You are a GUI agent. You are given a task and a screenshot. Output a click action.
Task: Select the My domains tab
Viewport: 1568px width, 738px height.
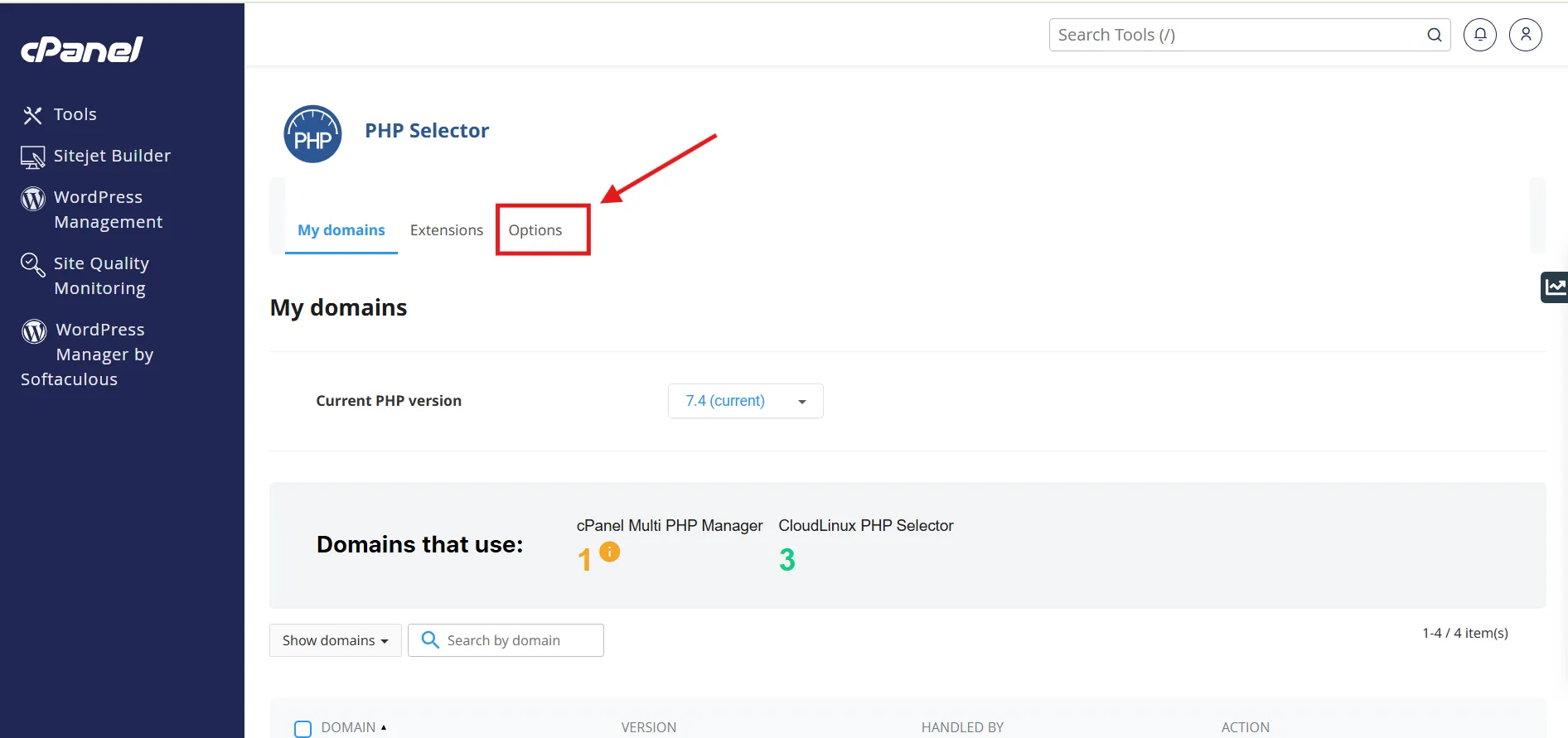point(341,230)
